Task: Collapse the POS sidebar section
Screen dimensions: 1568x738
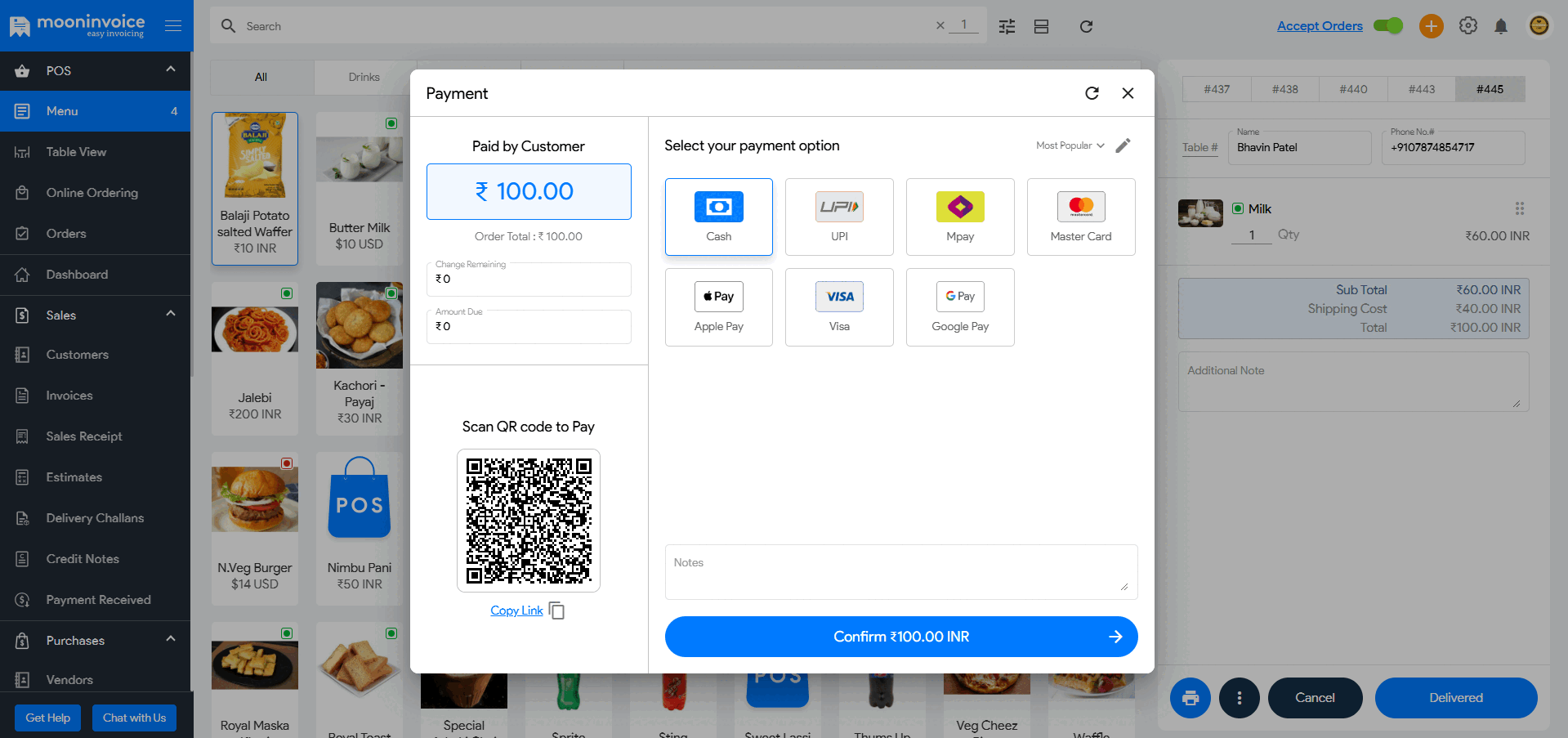Action: tap(171, 69)
